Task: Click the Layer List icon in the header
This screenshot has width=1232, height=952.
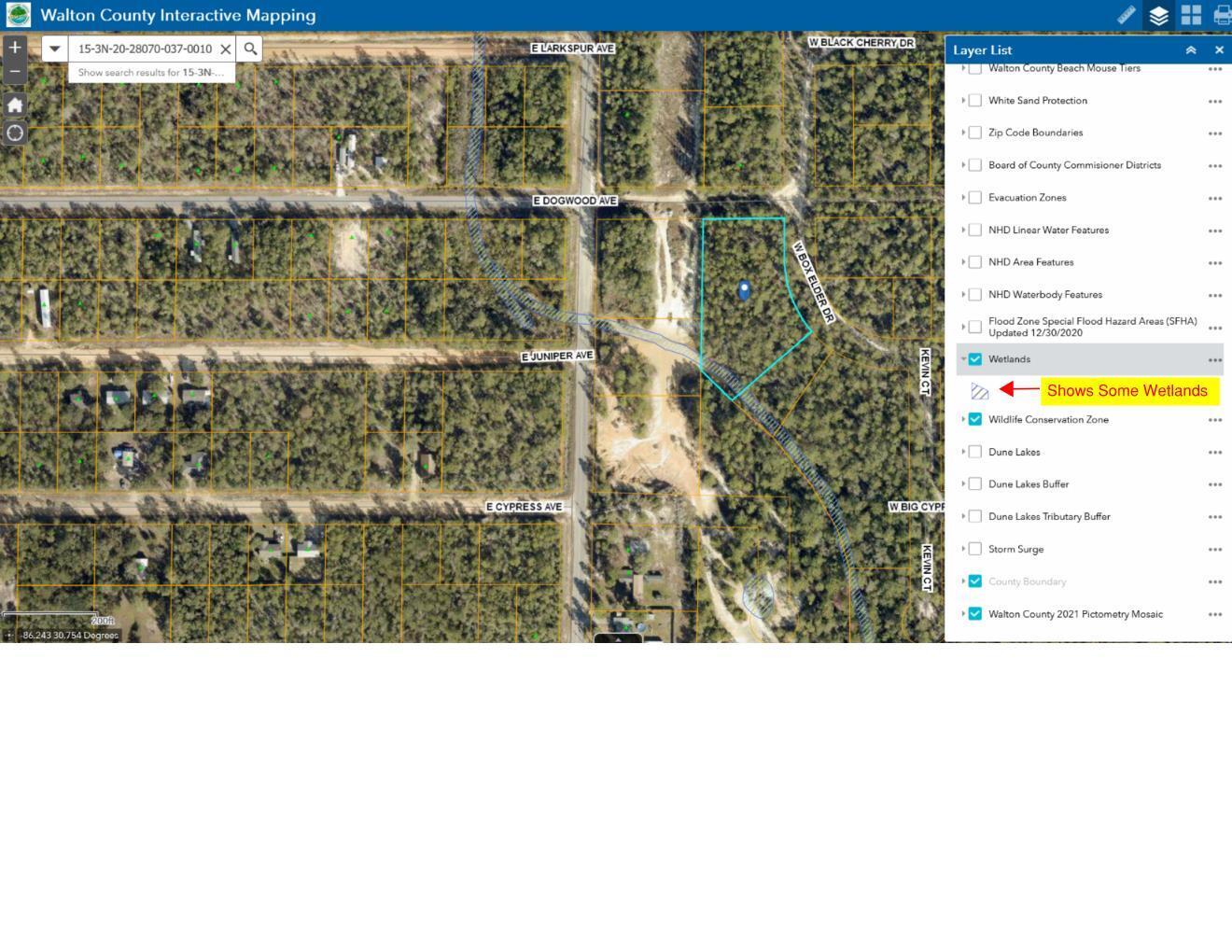Action: [1158, 15]
